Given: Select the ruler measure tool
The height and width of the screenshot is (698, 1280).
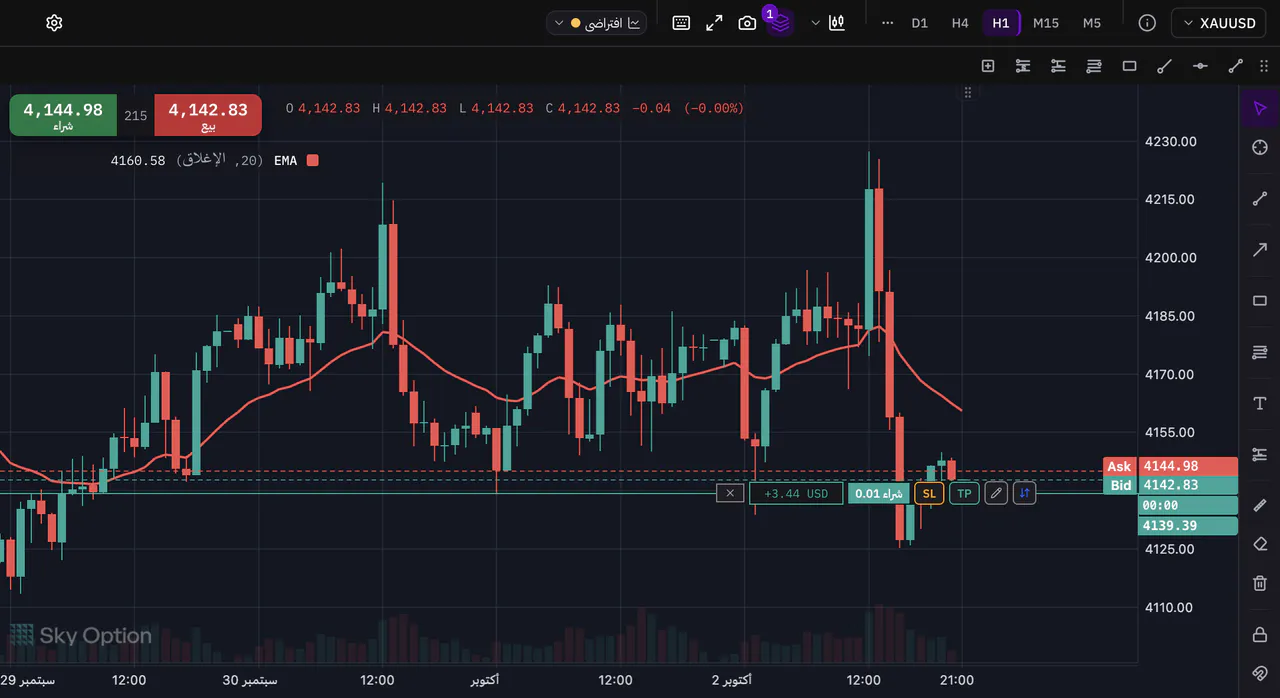Looking at the screenshot, I should point(1260,505).
